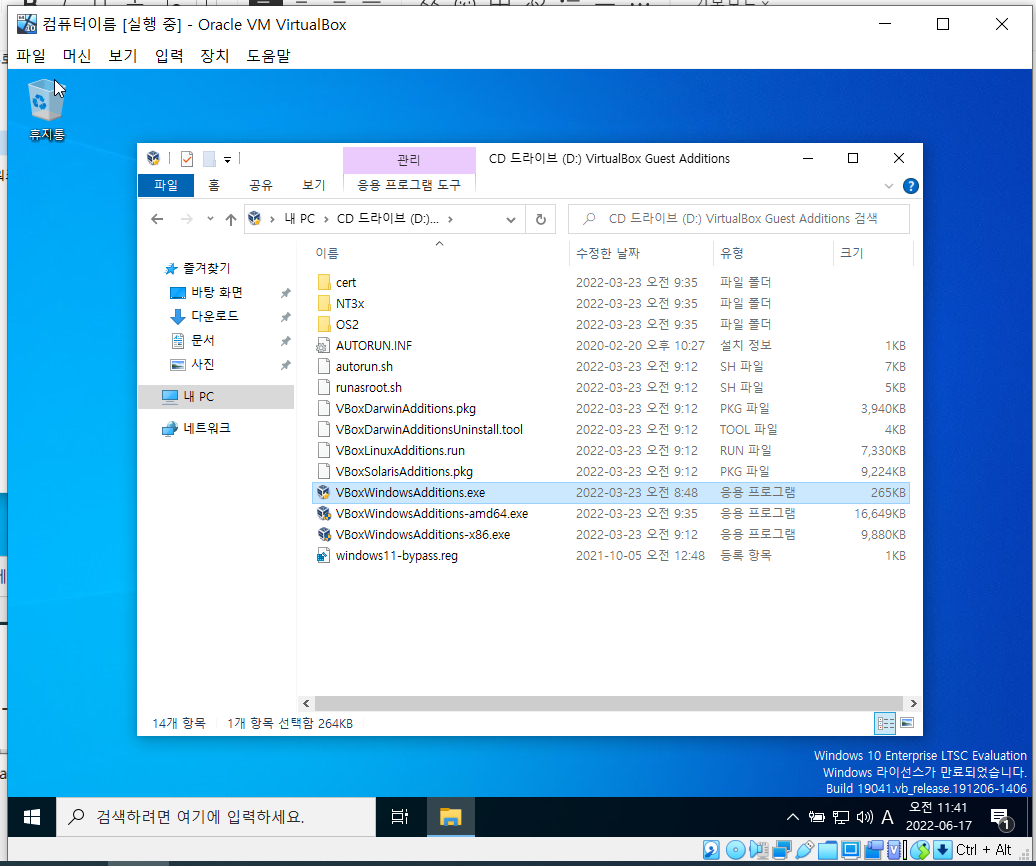Open the notification center icon
The image size is (1036, 866).
click(x=1002, y=818)
